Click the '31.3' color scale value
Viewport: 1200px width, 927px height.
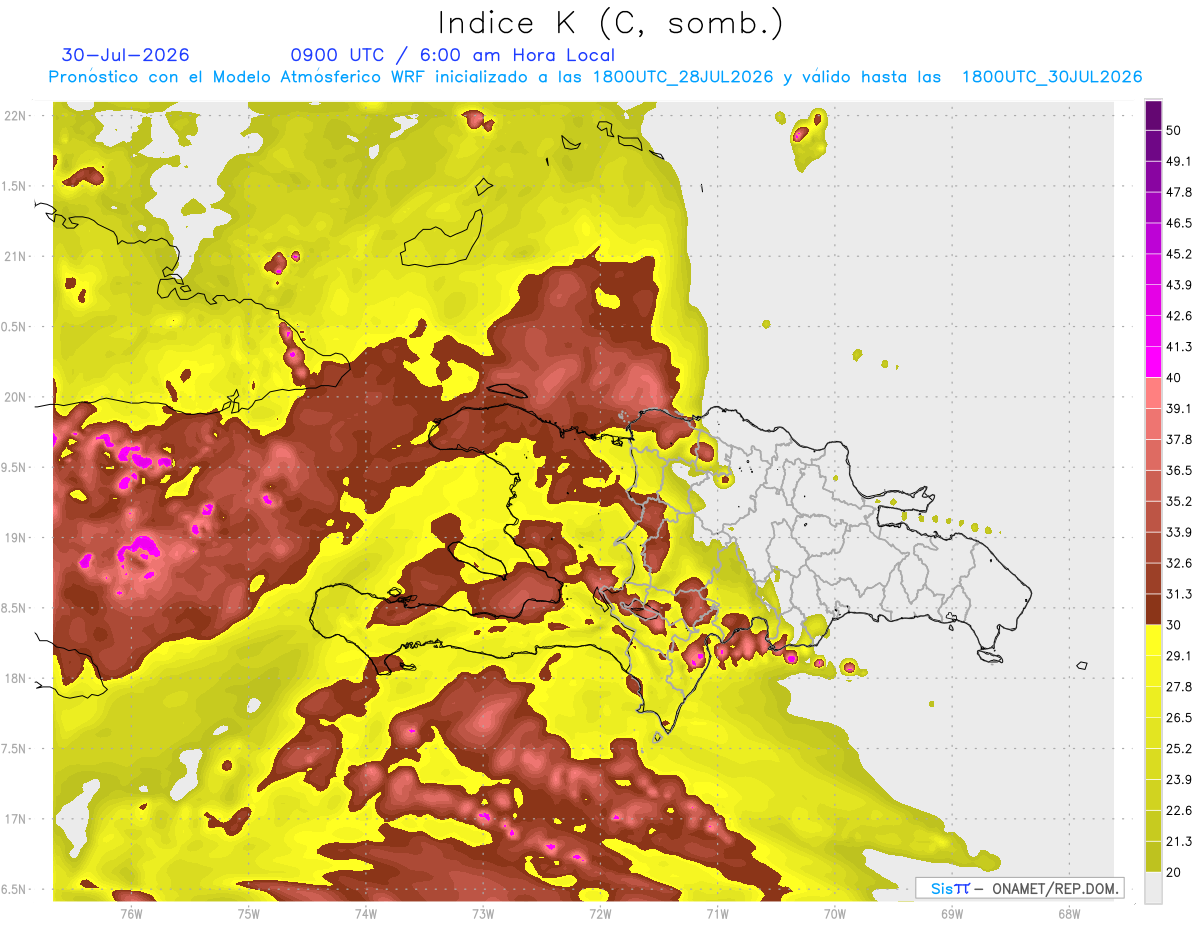(1179, 595)
